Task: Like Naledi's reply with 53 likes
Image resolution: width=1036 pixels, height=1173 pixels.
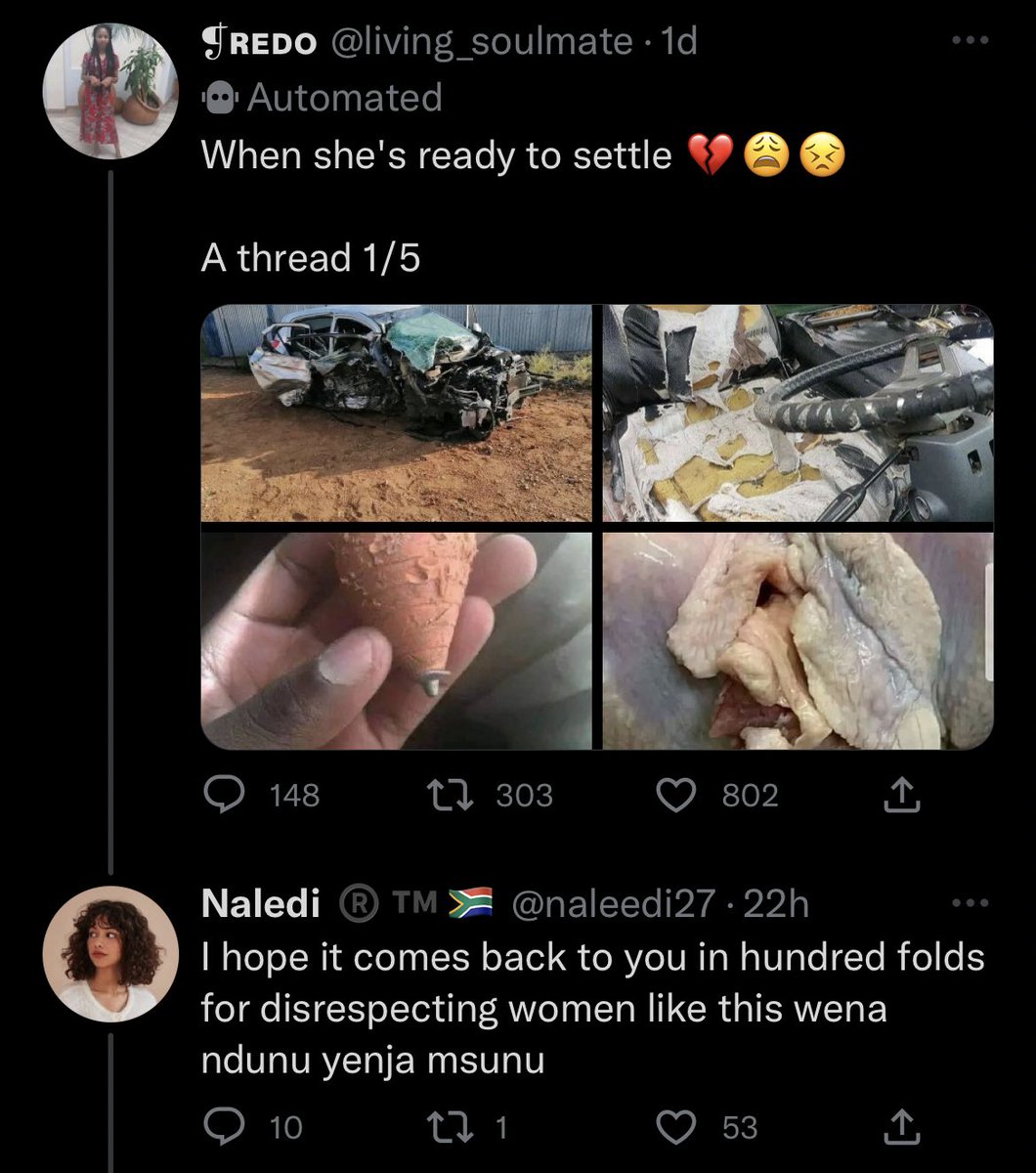Action: 673,1127
